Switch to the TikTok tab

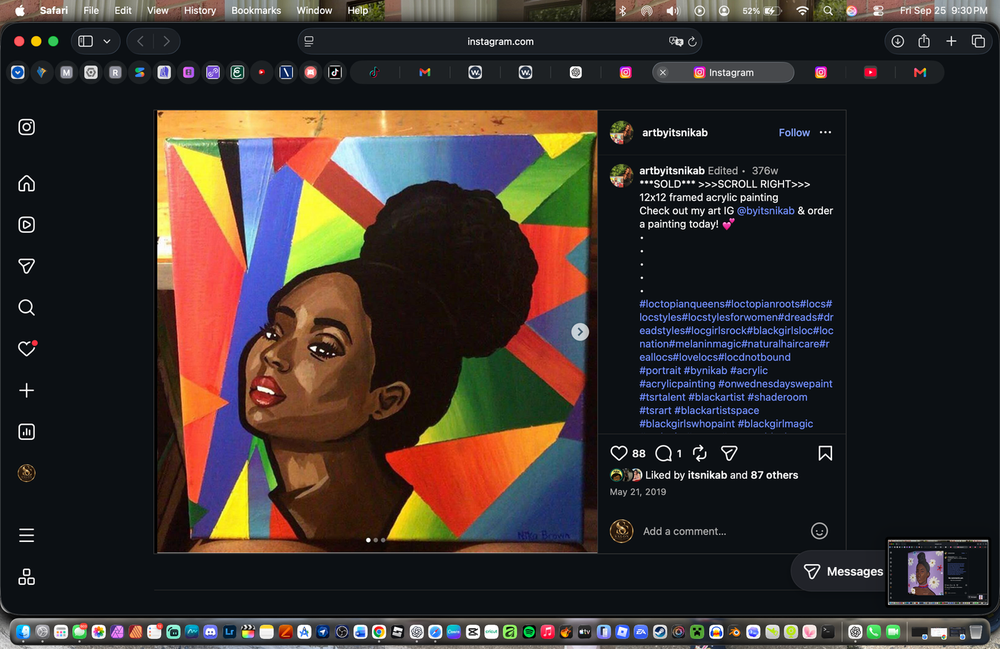[x=374, y=73]
